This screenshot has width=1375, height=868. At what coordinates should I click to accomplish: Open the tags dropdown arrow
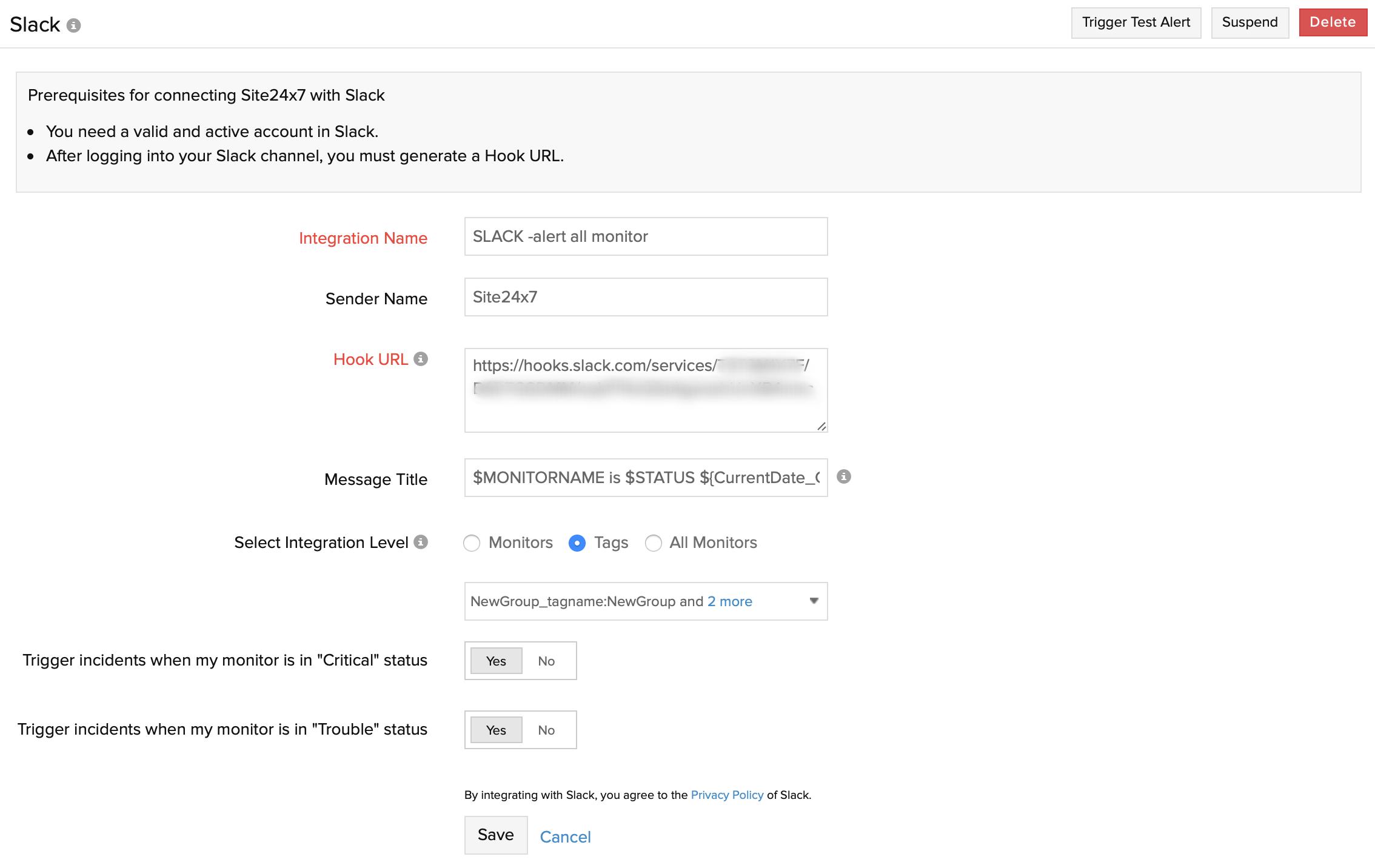pos(814,601)
